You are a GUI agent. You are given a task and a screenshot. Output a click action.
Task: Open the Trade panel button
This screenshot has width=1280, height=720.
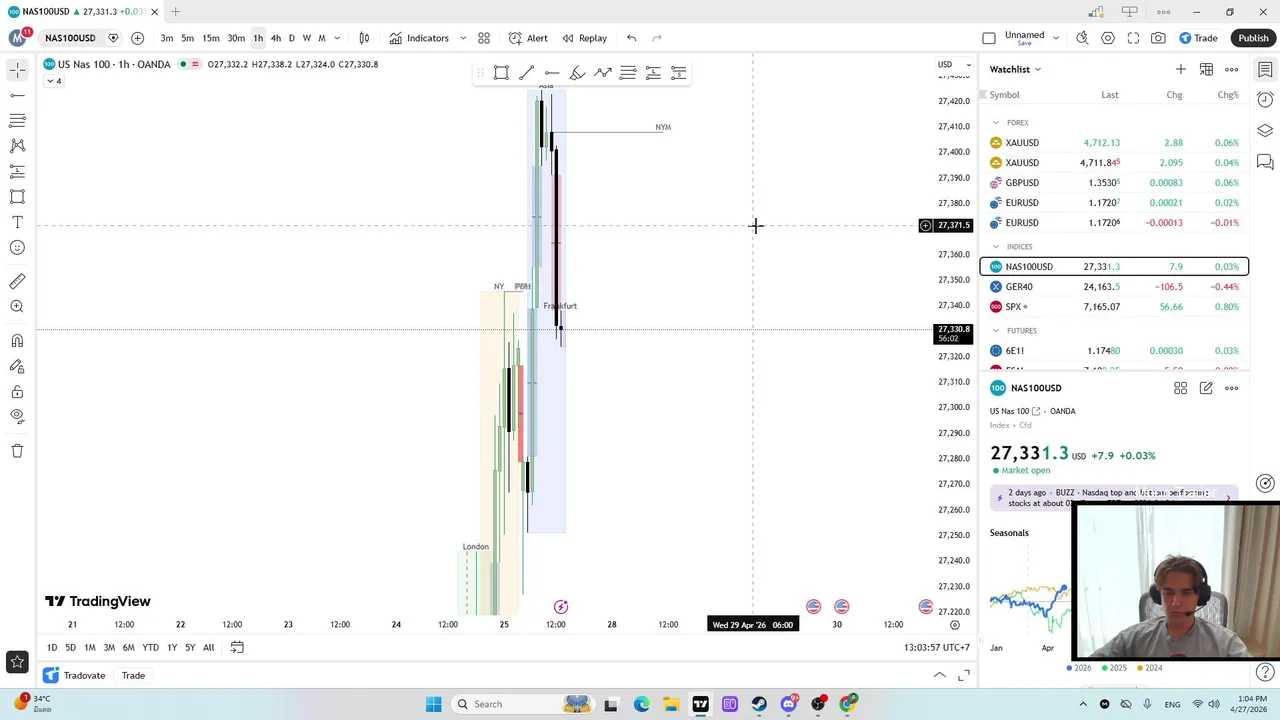(x=1198, y=38)
